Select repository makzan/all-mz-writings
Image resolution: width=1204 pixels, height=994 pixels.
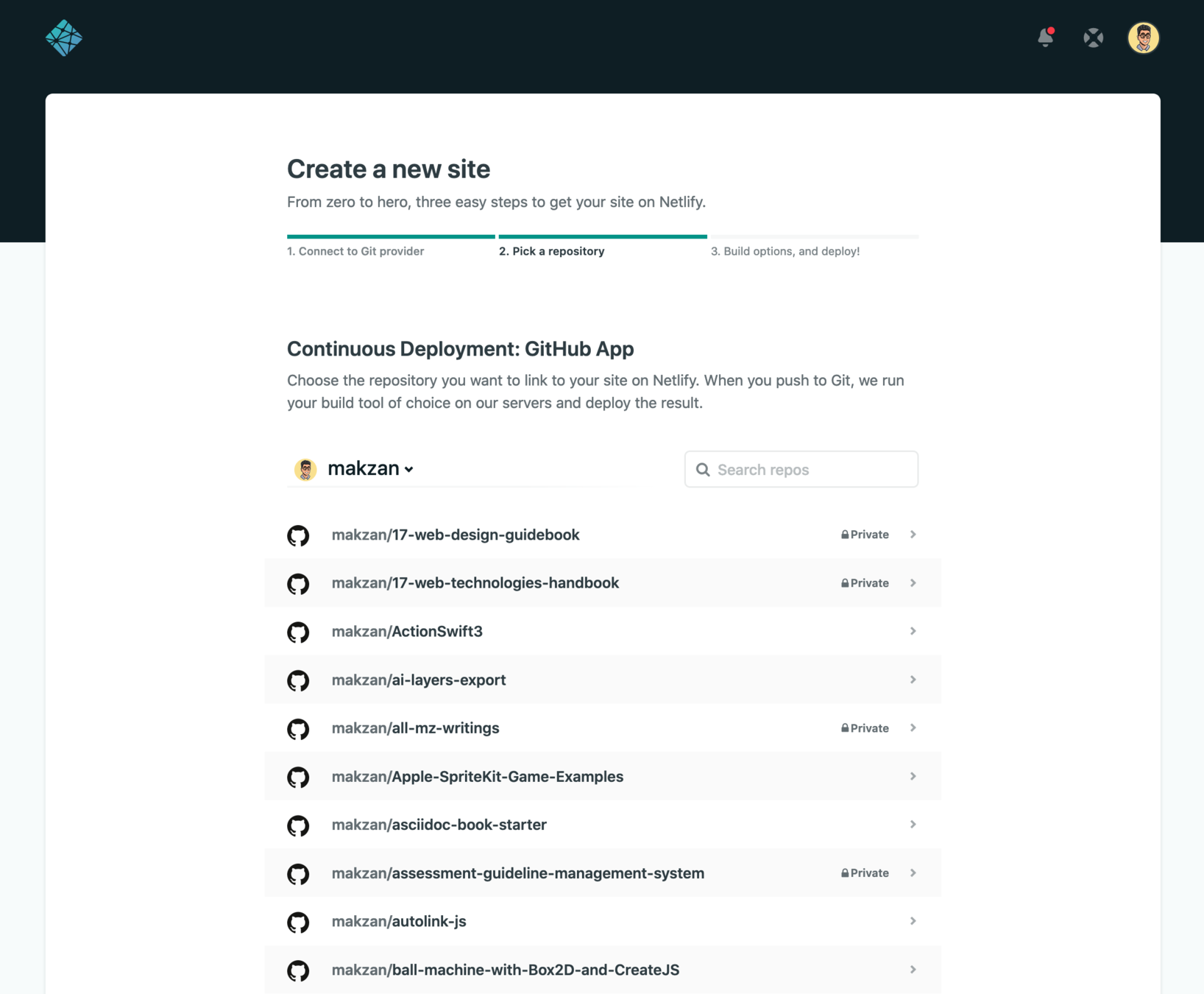(x=603, y=728)
